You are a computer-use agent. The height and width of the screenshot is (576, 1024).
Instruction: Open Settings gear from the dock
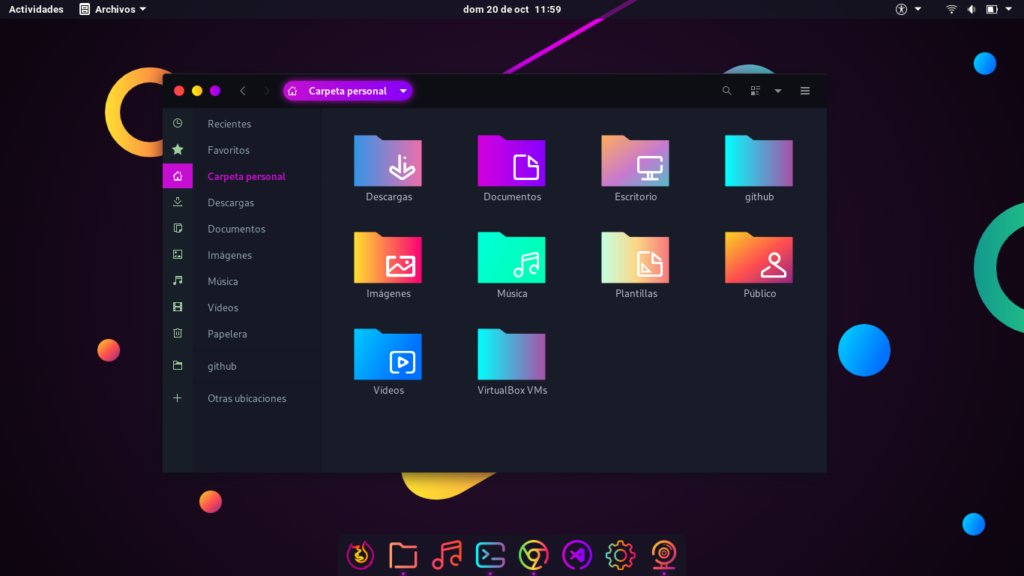coord(620,555)
